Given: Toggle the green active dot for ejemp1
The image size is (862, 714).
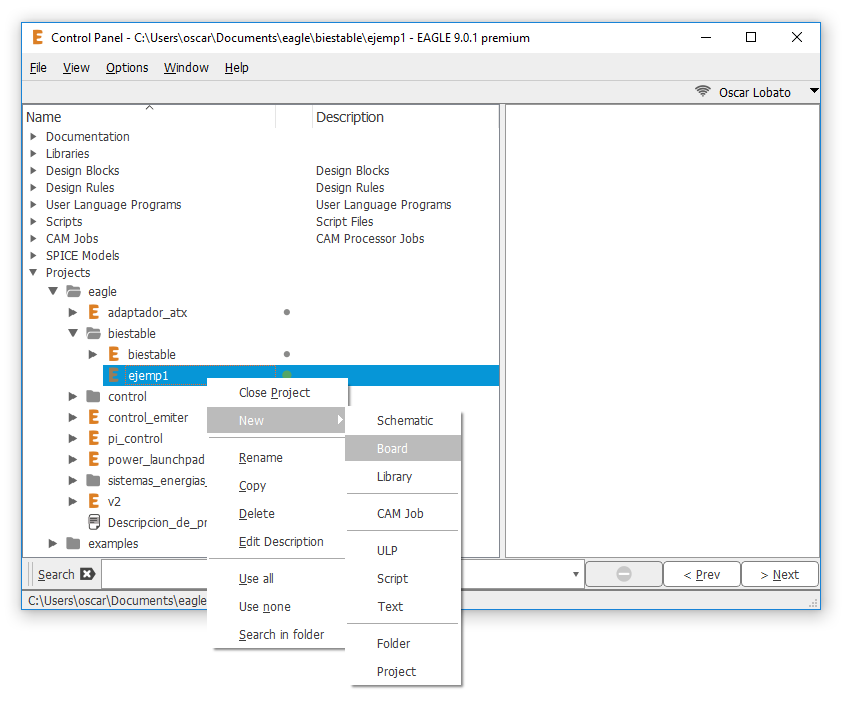Looking at the screenshot, I should click(x=287, y=375).
